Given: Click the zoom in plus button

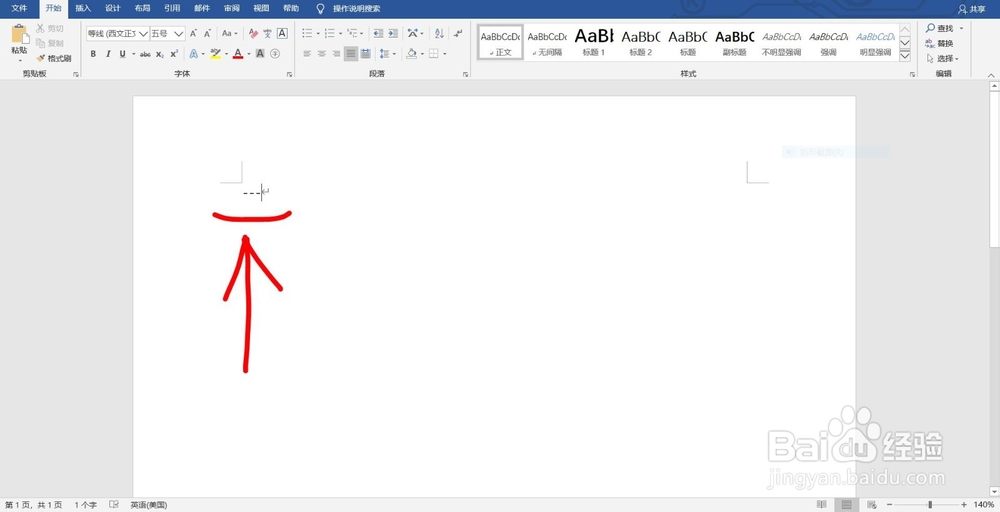Looking at the screenshot, I should (x=964, y=504).
